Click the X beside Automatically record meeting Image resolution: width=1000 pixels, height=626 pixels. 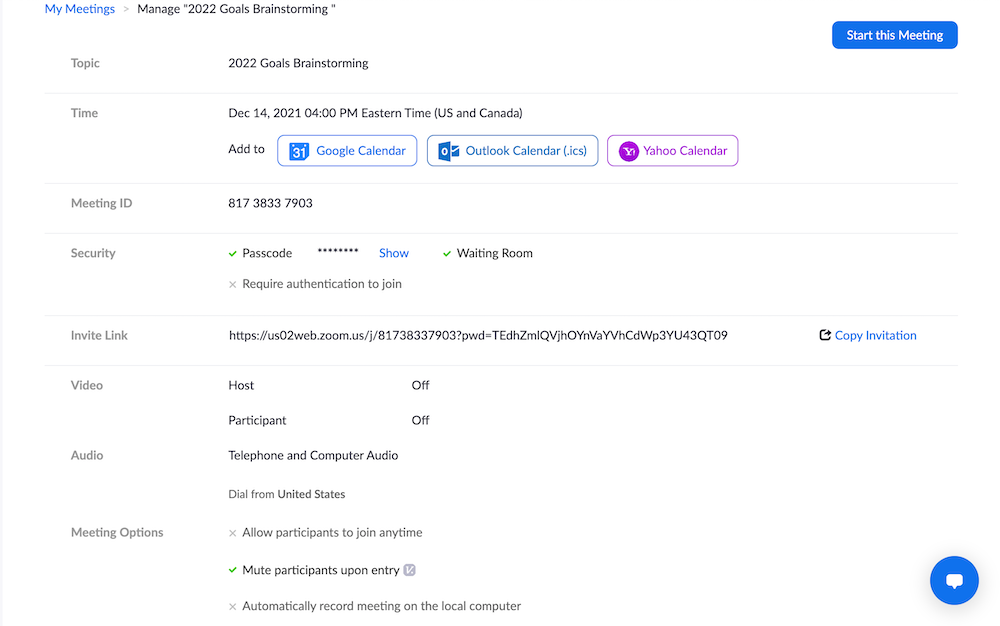pos(233,606)
